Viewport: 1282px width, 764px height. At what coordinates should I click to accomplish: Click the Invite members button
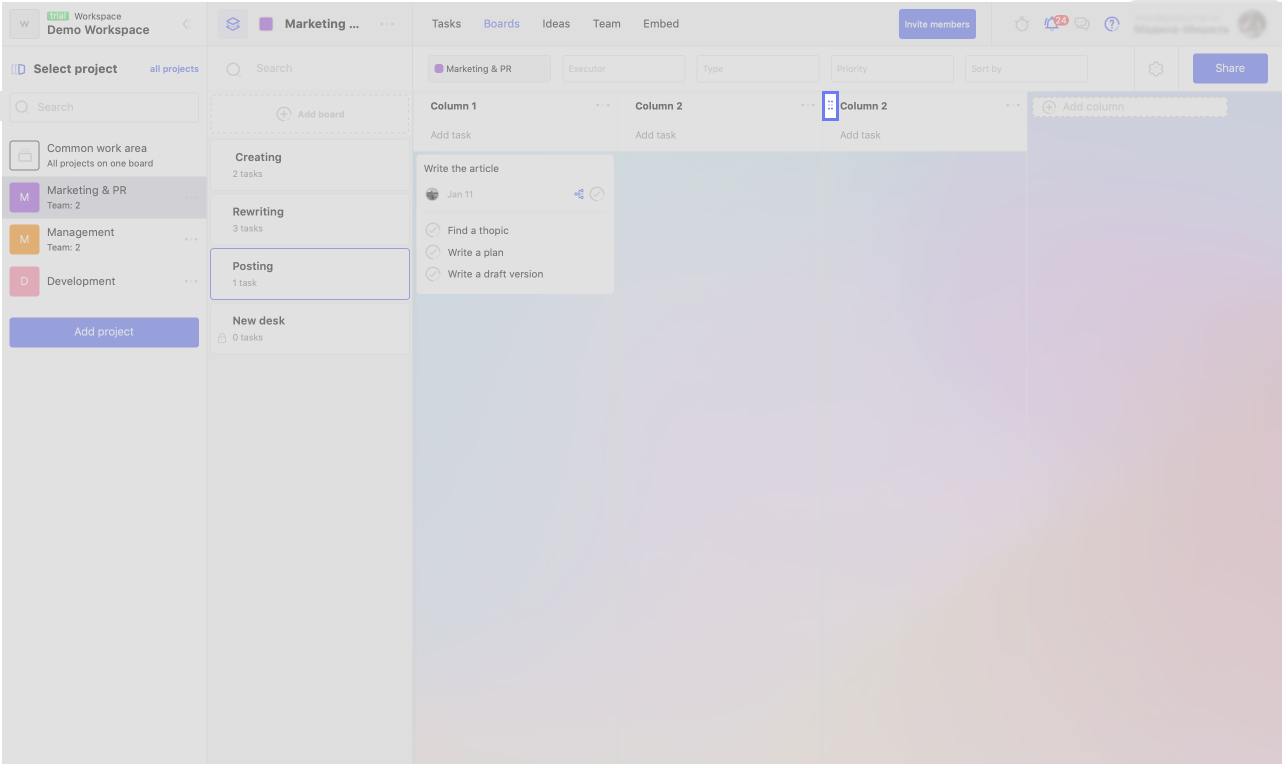point(937,24)
